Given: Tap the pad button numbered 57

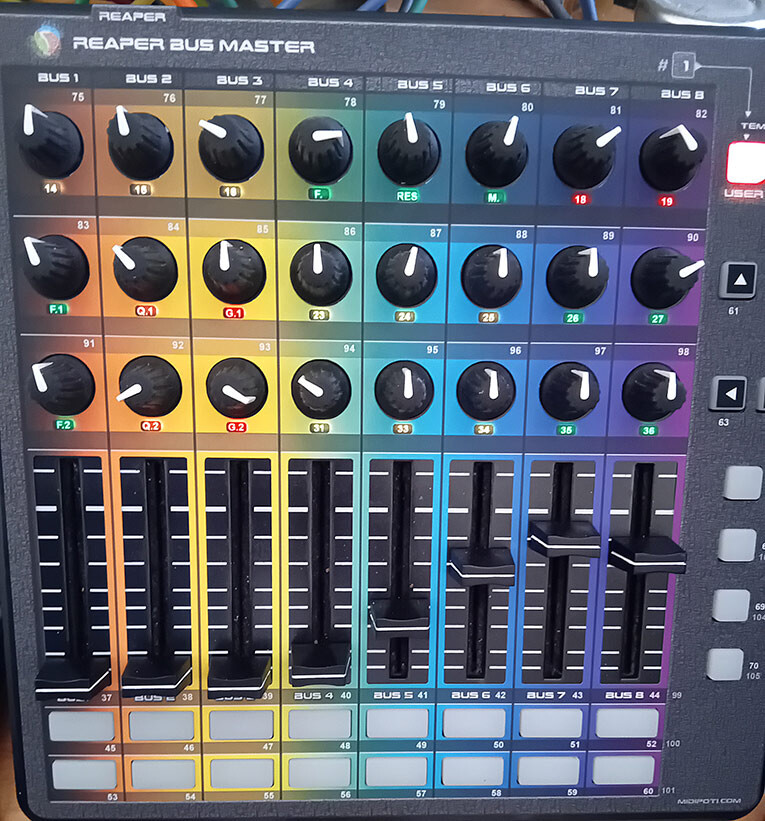Looking at the screenshot, I should click(x=396, y=771).
